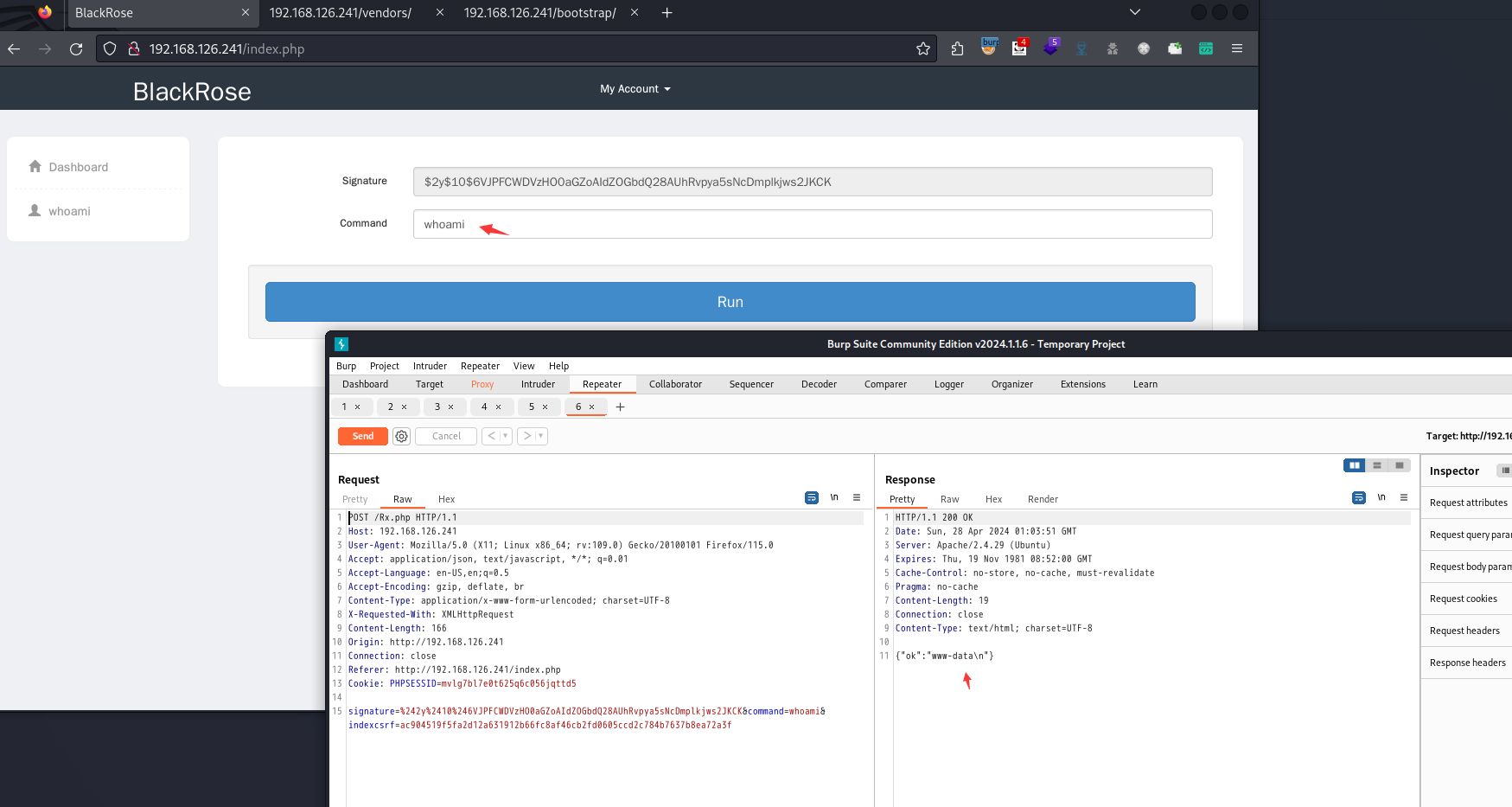Screen dimensions: 1512x807
Task: Expand the forward history dropdown arrow
Action: click(x=541, y=436)
